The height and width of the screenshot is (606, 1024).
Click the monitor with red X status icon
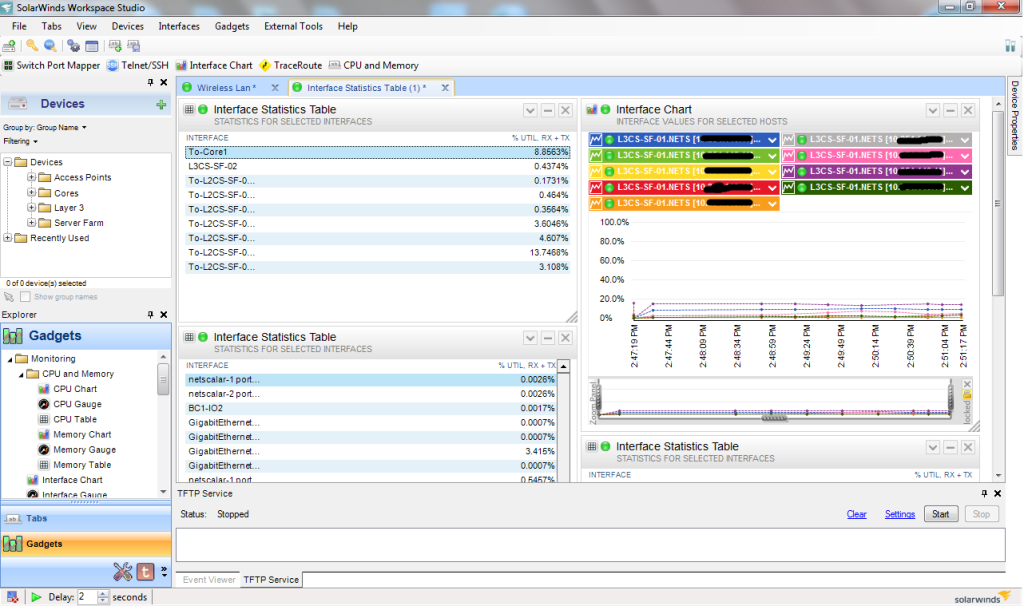[12, 597]
